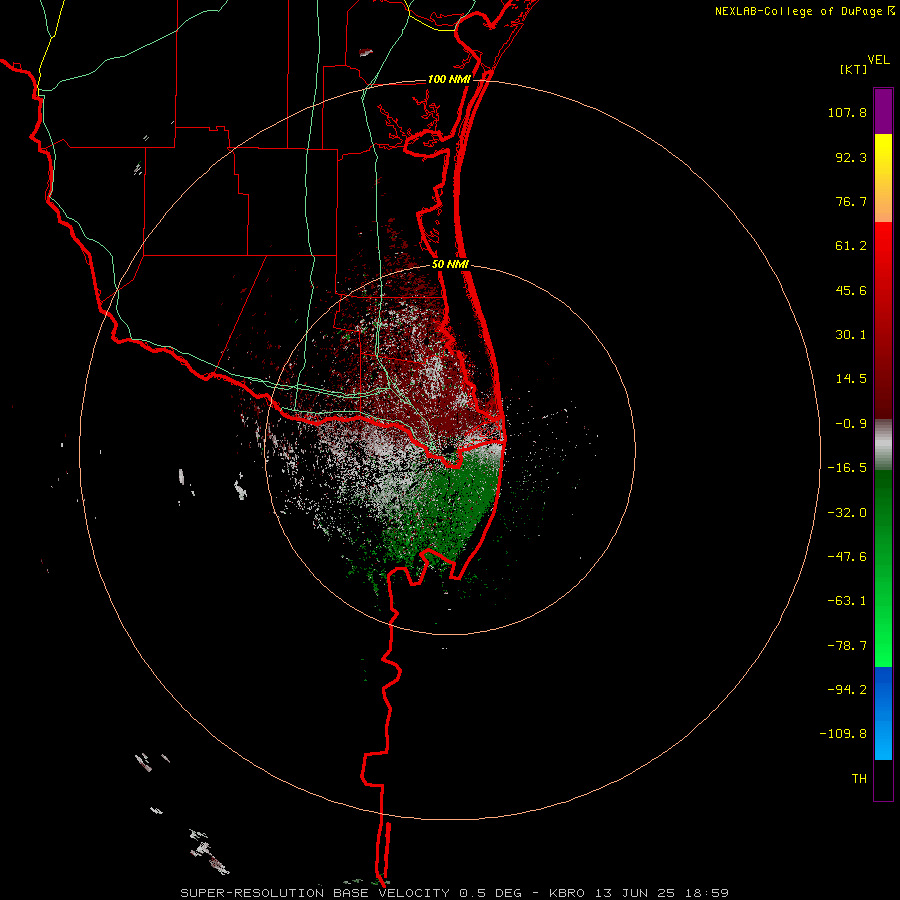900x900 pixels.
Task: Click the blue segment of the velocity color bar
Action: click(x=883, y=713)
